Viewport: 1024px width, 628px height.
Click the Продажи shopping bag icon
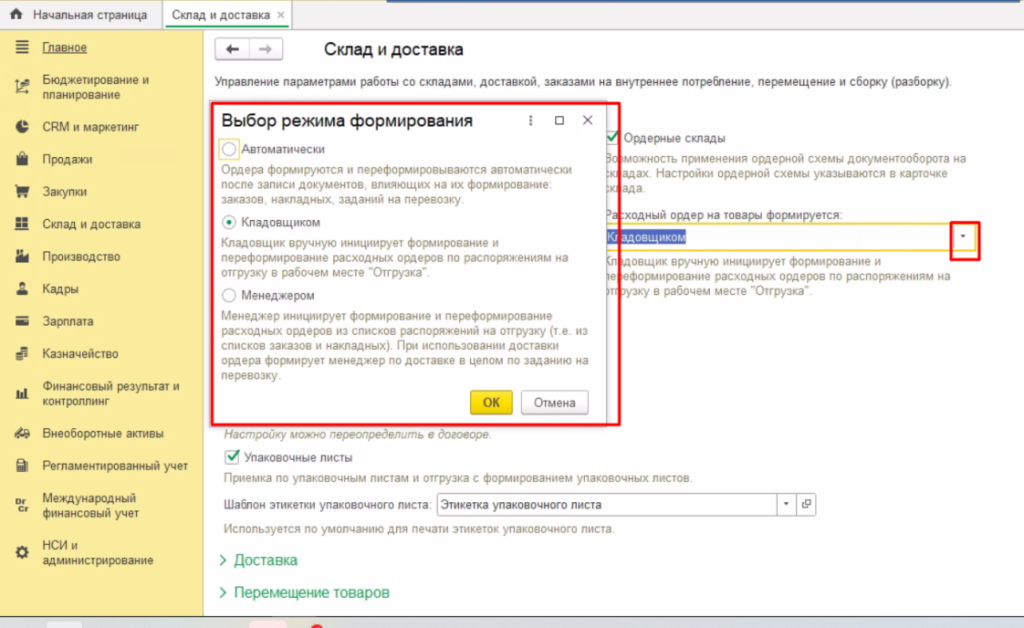[21, 159]
